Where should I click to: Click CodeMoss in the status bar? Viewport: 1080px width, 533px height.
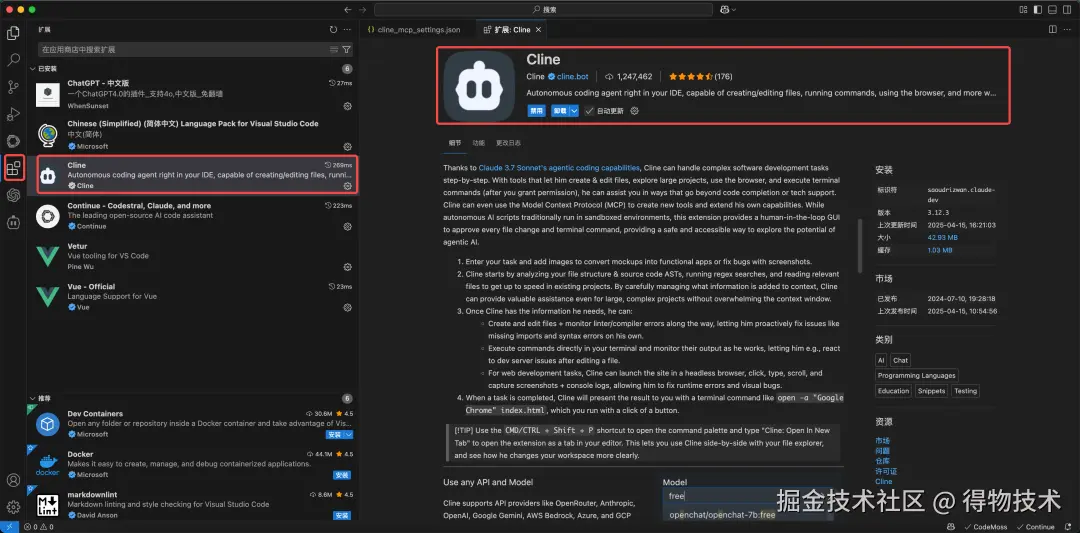988,527
